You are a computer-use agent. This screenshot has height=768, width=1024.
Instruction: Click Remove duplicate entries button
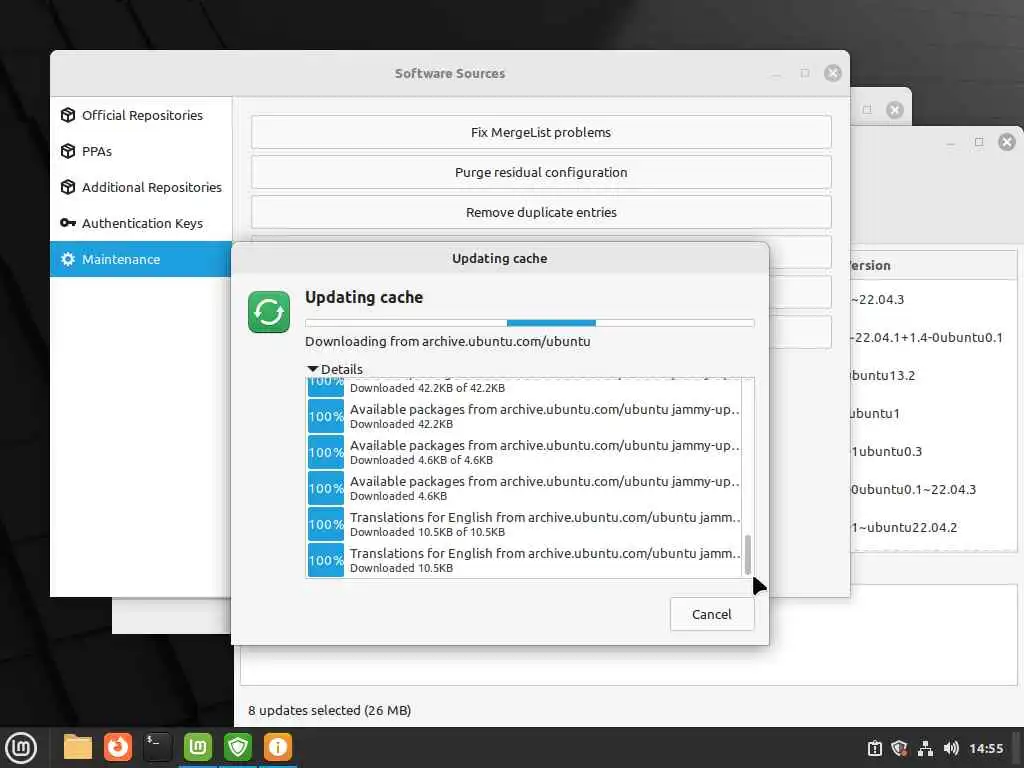coord(541,212)
